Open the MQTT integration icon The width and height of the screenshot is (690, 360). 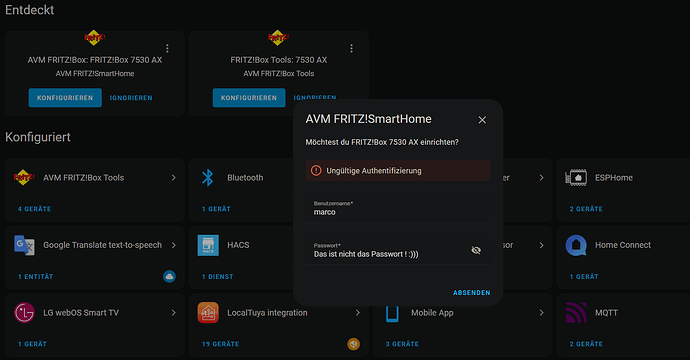point(576,313)
